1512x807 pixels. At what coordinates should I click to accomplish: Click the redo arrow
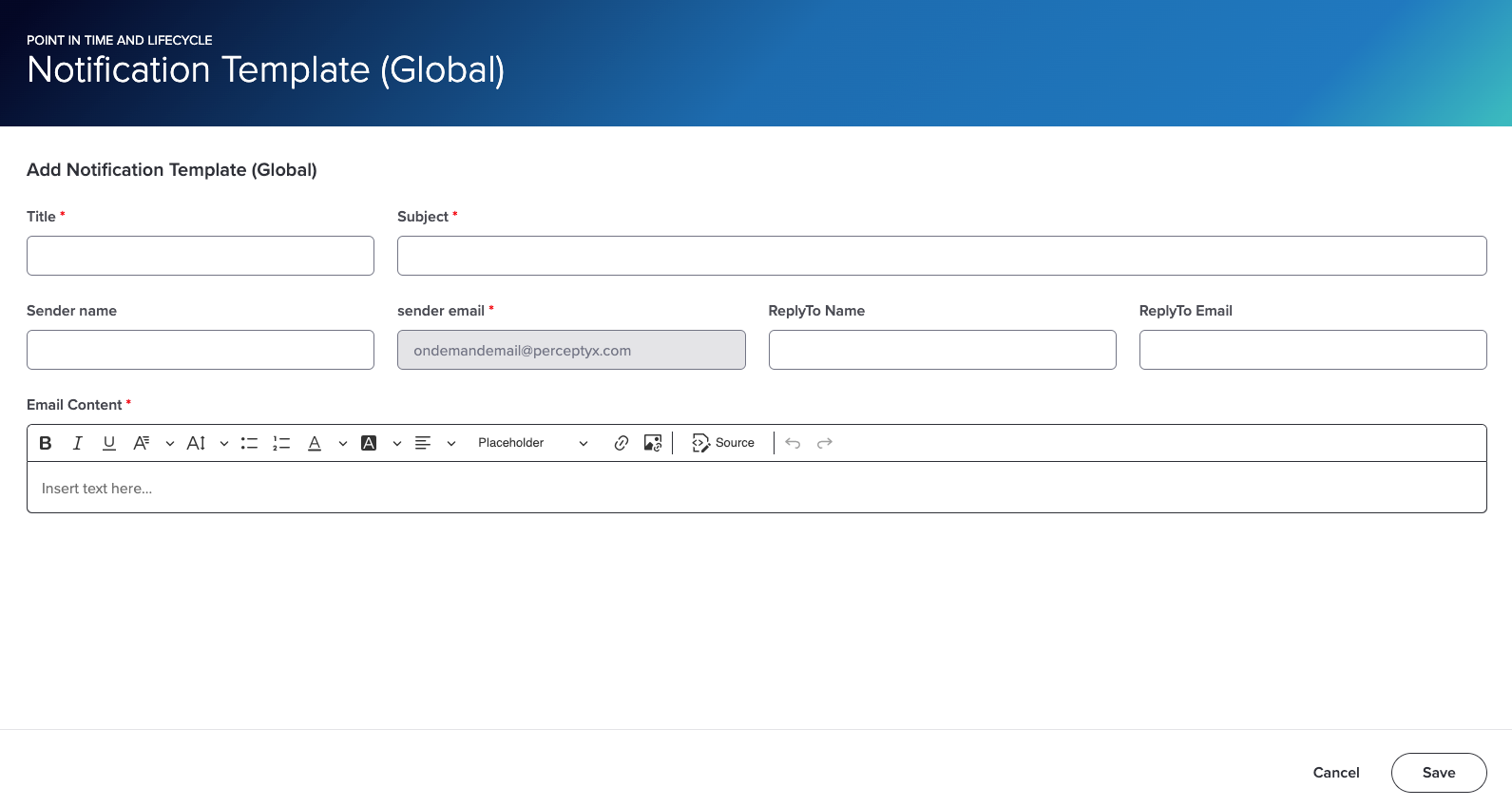pyautogui.click(x=825, y=443)
